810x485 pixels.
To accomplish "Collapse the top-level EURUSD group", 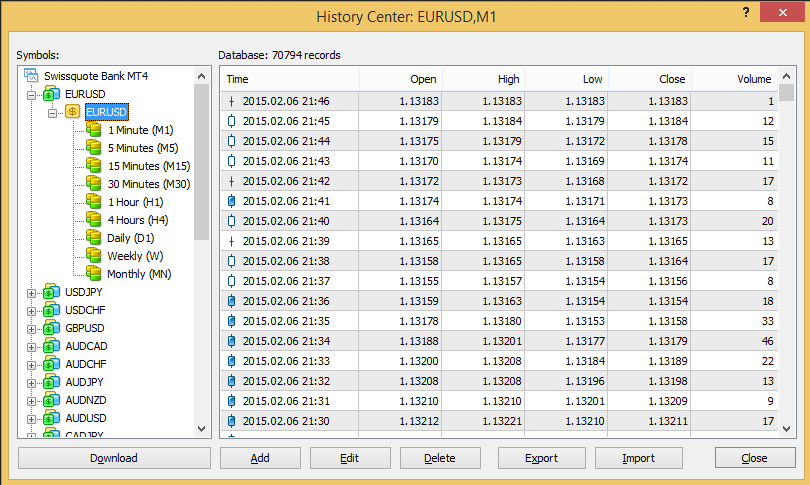I will click(x=32, y=95).
